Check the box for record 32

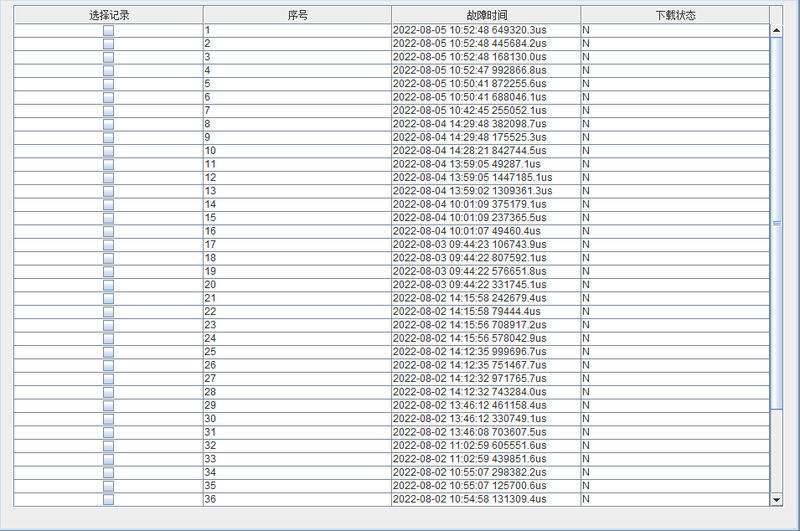108,446
